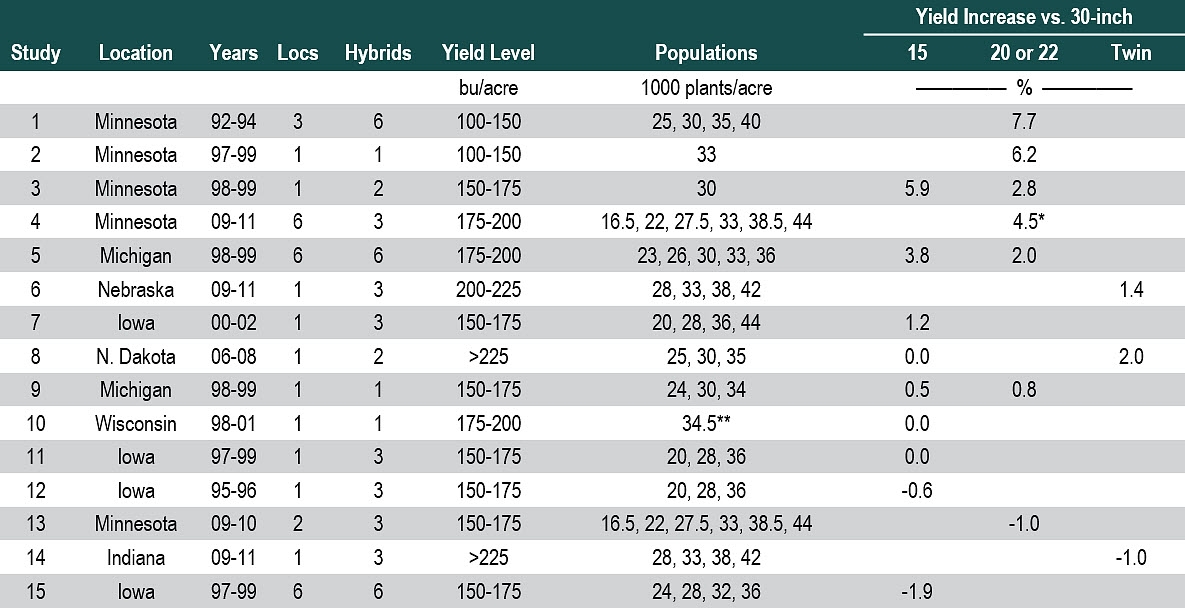Click the Locs column header
The image size is (1185, 608).
[x=298, y=53]
